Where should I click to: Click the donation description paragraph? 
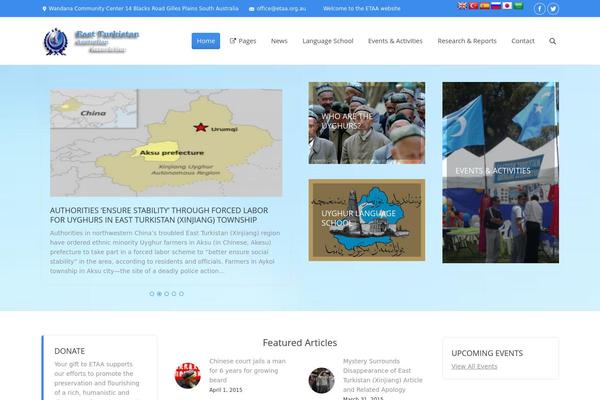click(97, 380)
